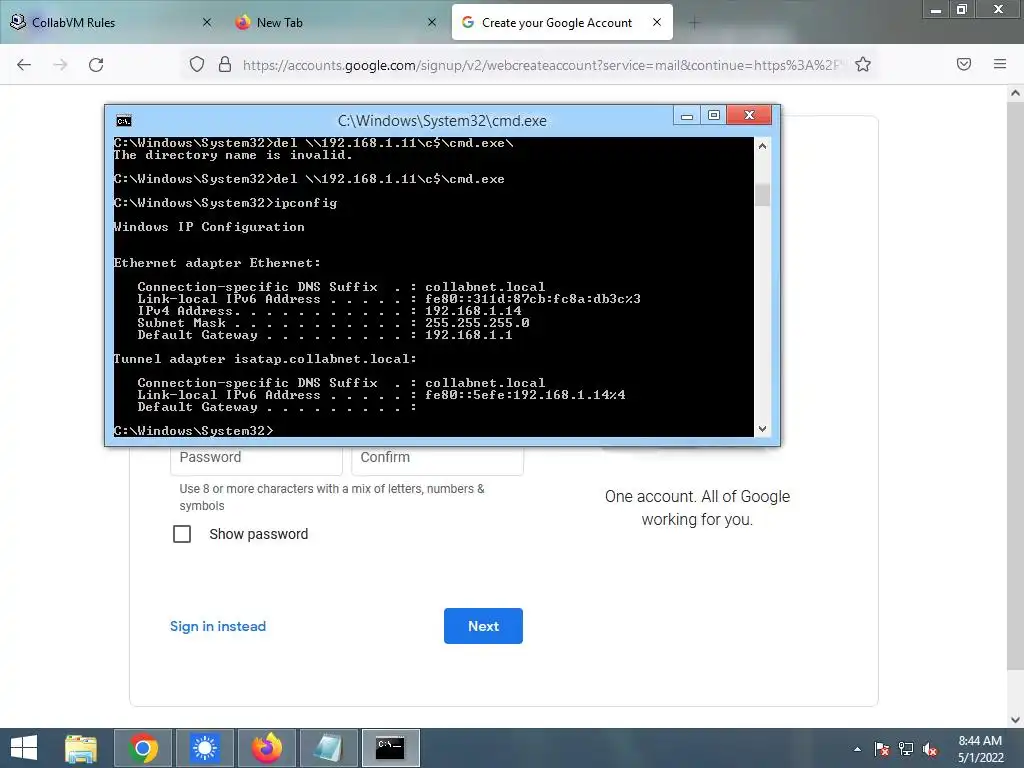Image resolution: width=1024 pixels, height=768 pixels.
Task: Select the Create your Google Account tab
Action: point(562,23)
